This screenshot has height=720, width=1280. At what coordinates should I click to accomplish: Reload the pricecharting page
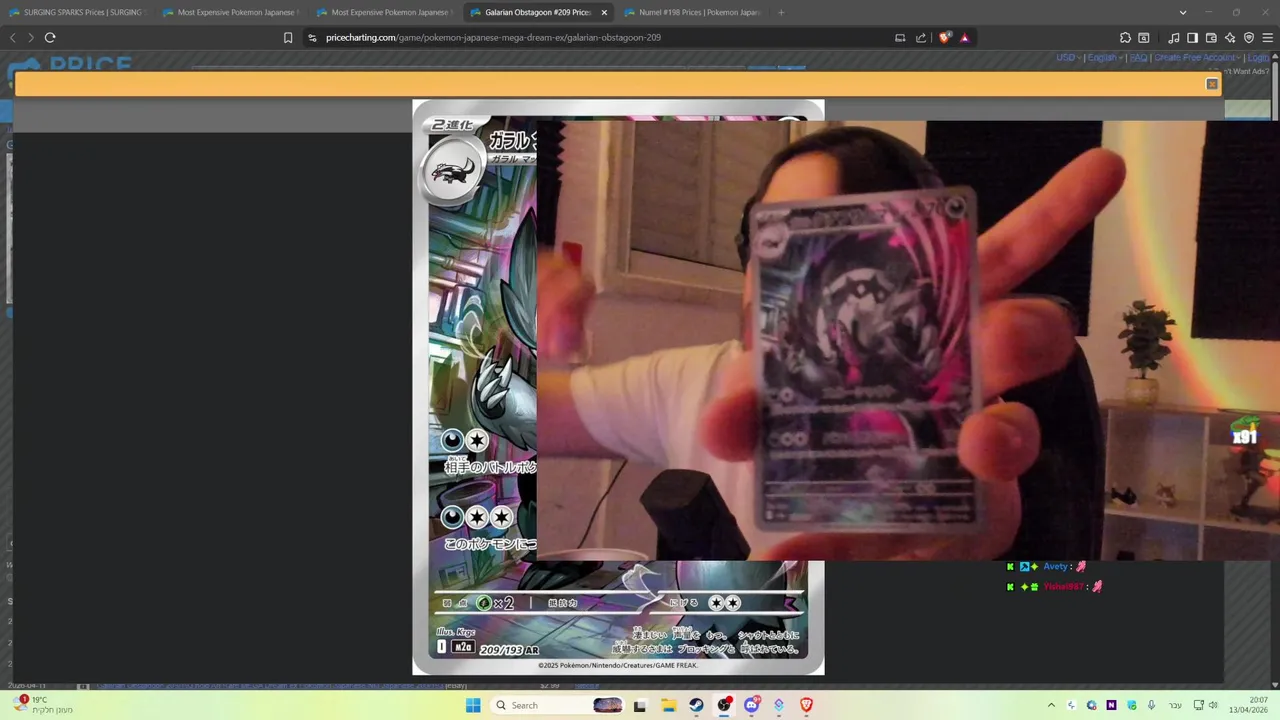pos(50,38)
